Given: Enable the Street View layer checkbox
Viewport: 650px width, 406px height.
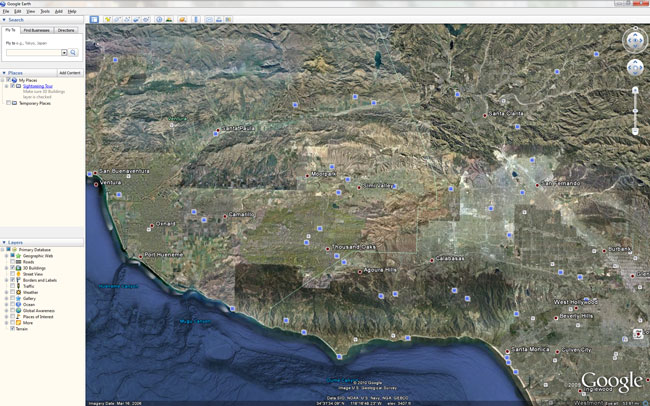Looking at the screenshot, I should [12, 274].
